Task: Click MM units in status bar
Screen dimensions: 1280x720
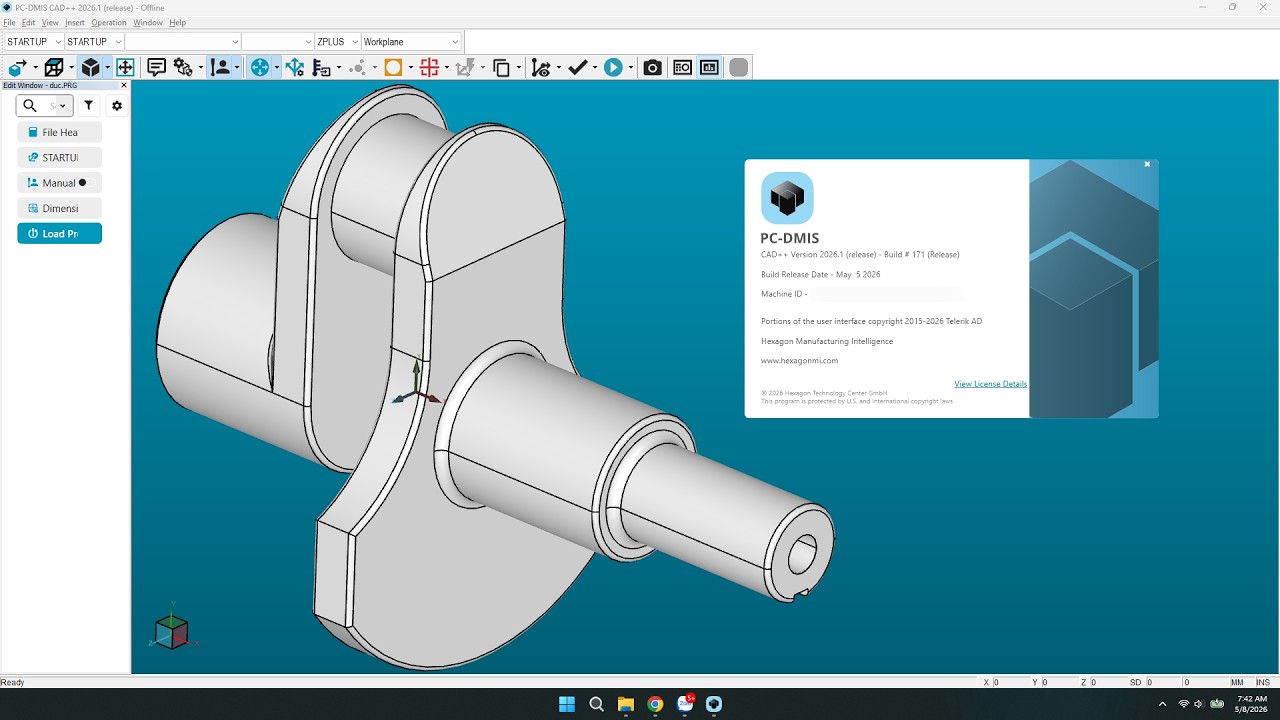Action: pyautogui.click(x=1237, y=682)
